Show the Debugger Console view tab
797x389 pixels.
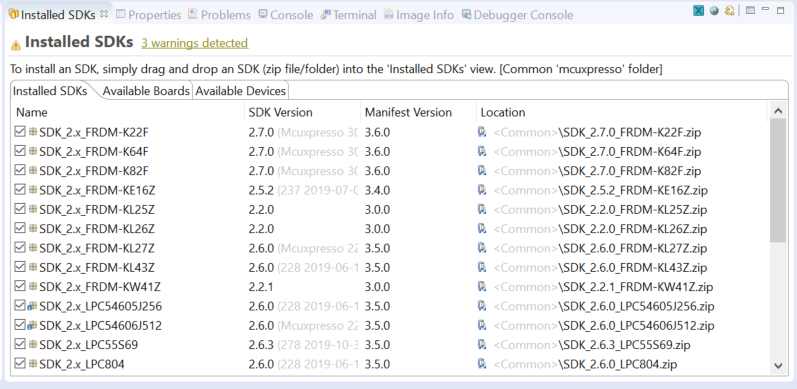[x=517, y=15]
